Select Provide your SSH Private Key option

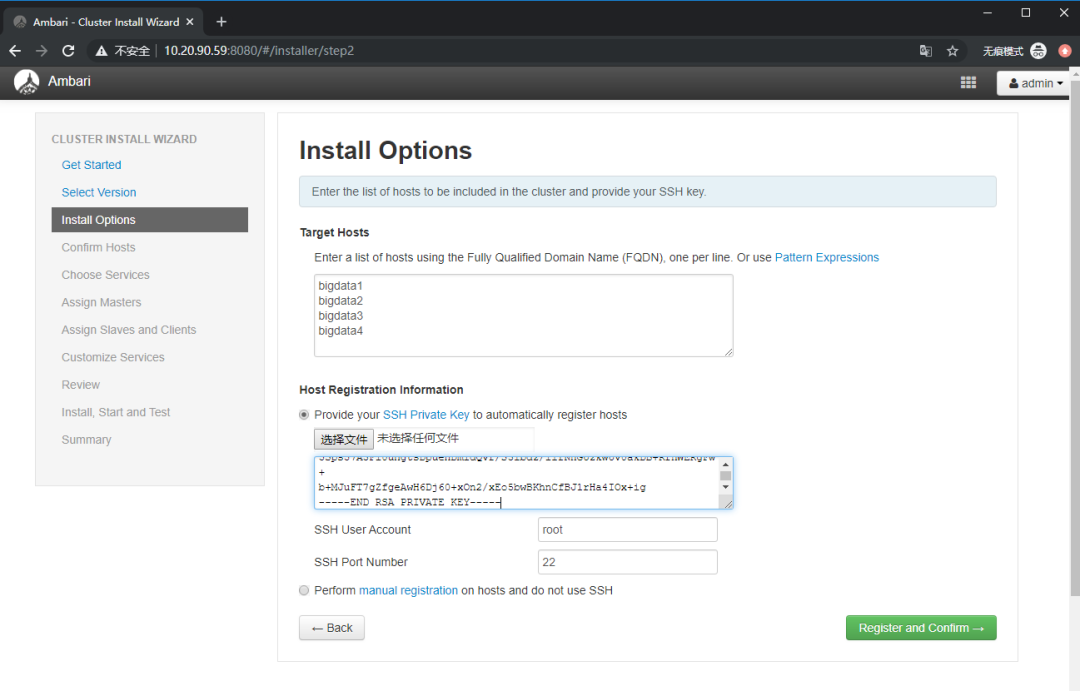coord(304,415)
